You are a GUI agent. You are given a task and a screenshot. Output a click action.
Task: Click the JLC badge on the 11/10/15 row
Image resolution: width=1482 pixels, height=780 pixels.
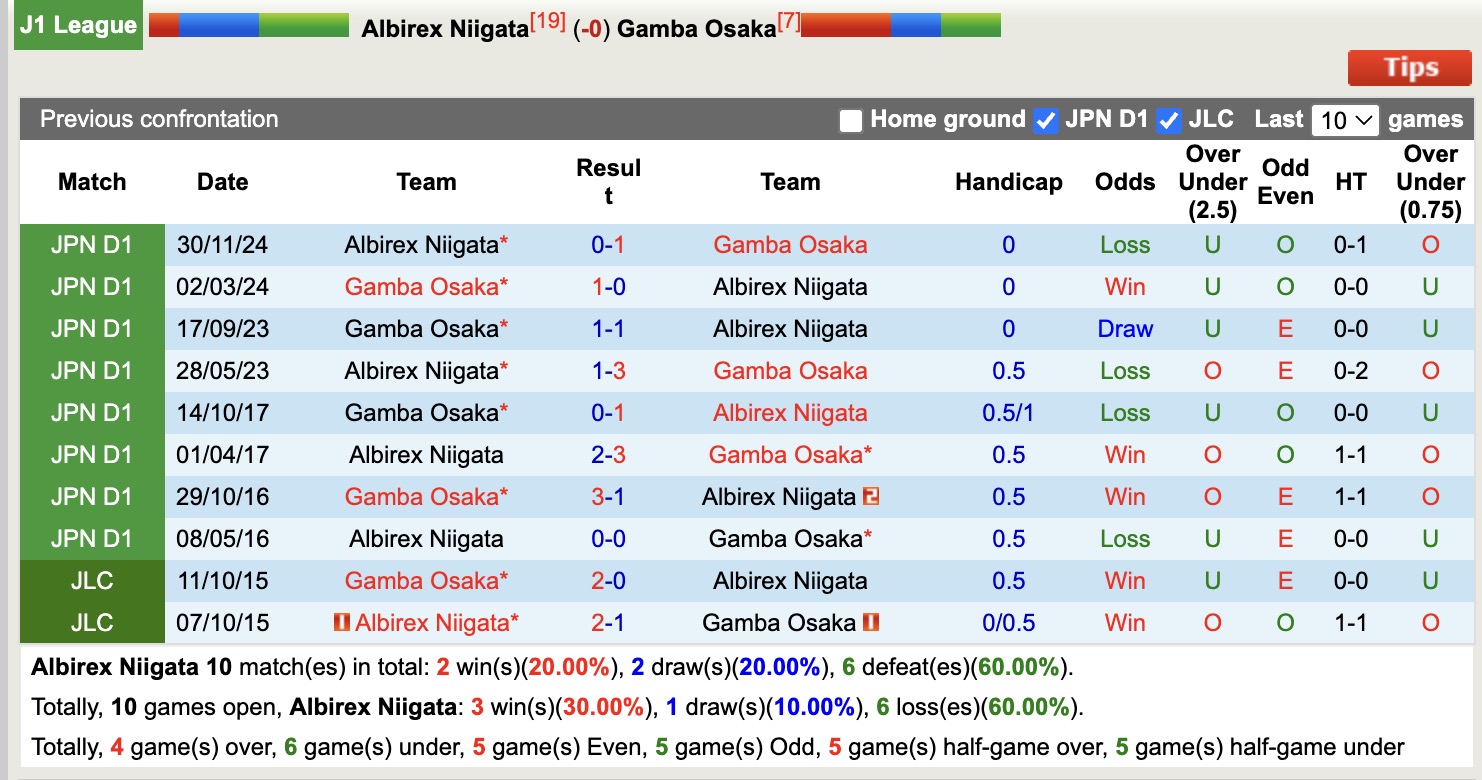91,580
